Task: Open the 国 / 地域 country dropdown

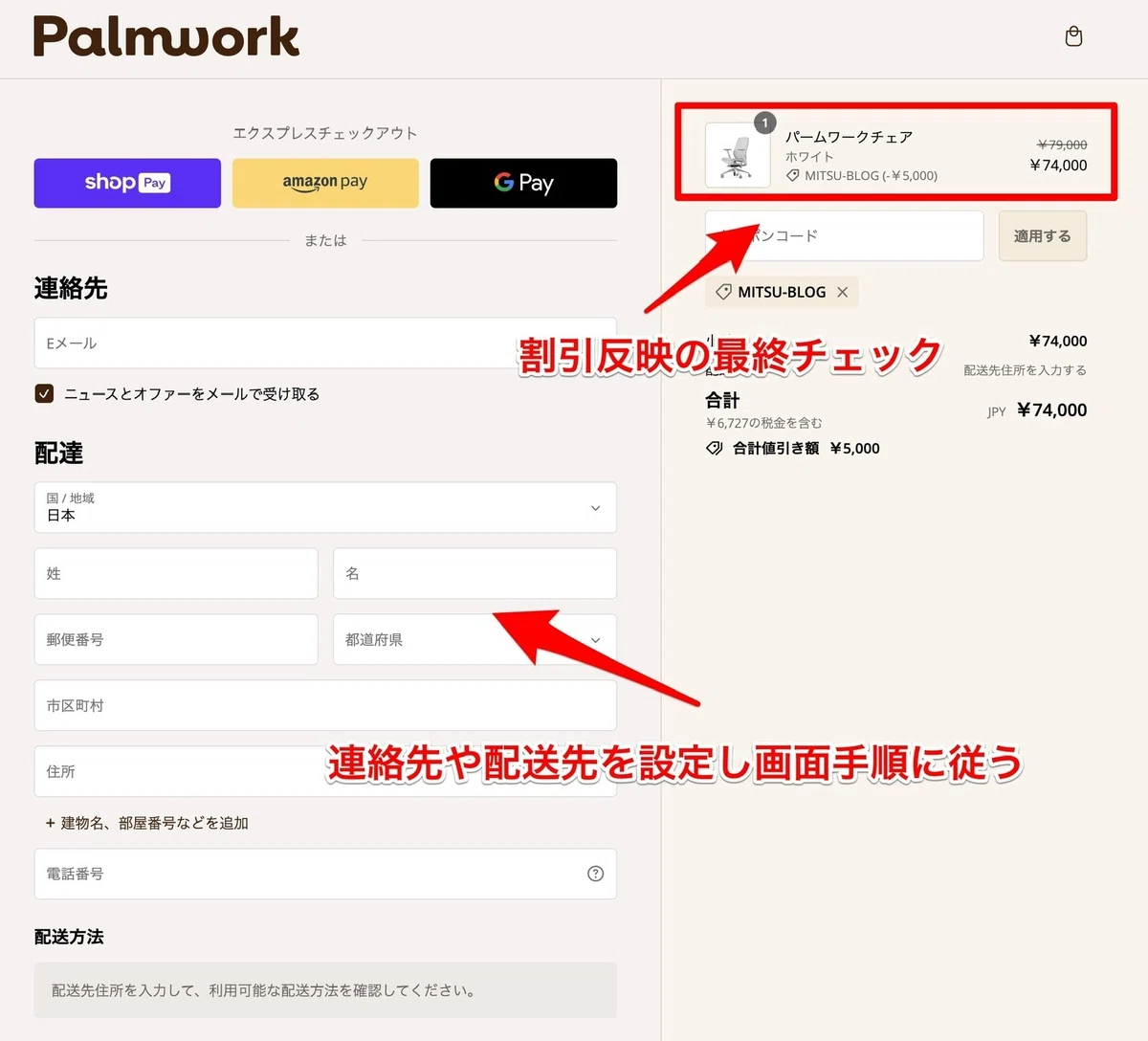Action: pyautogui.click(x=325, y=507)
